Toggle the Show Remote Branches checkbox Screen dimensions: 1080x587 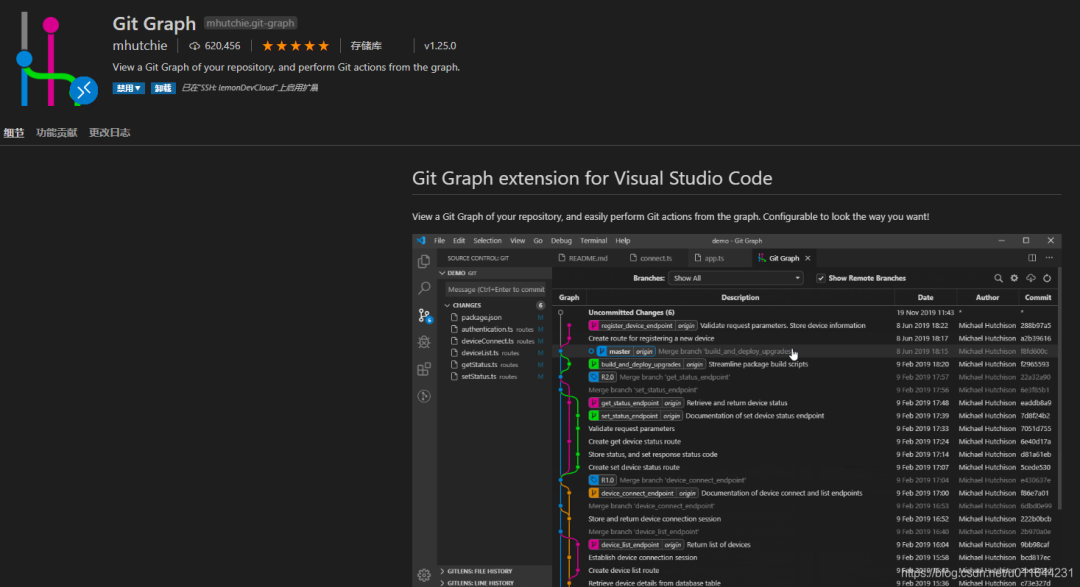820,278
